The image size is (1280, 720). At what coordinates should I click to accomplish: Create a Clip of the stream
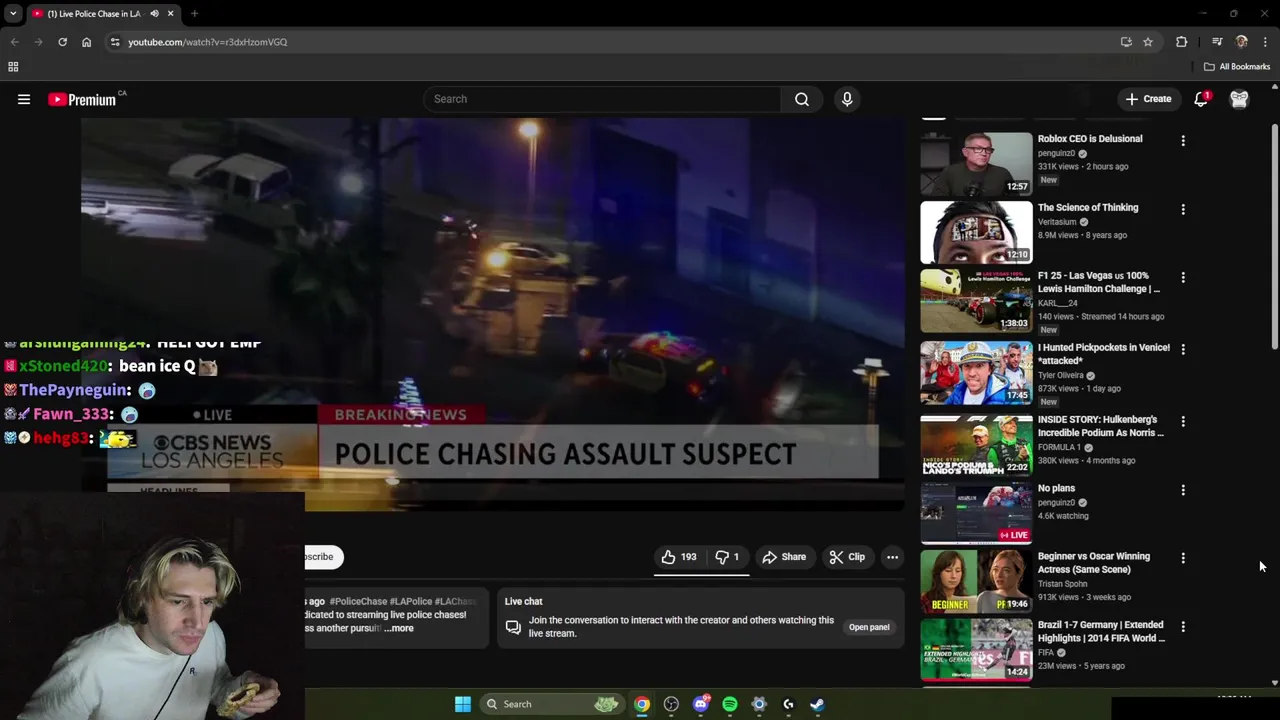point(847,557)
